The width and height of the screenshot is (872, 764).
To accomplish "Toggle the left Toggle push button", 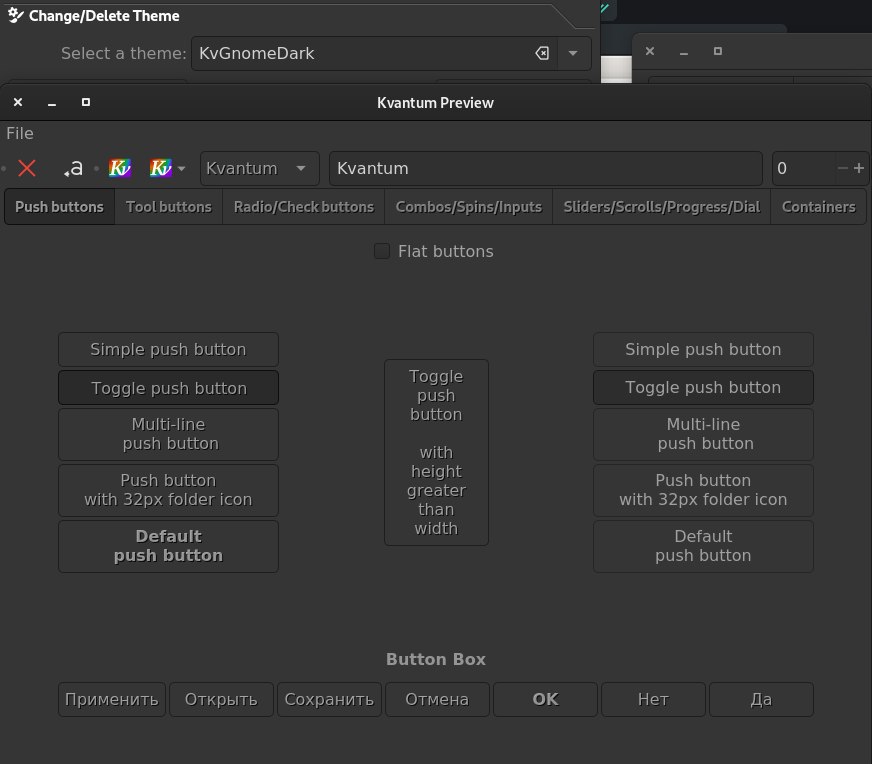I will (169, 388).
